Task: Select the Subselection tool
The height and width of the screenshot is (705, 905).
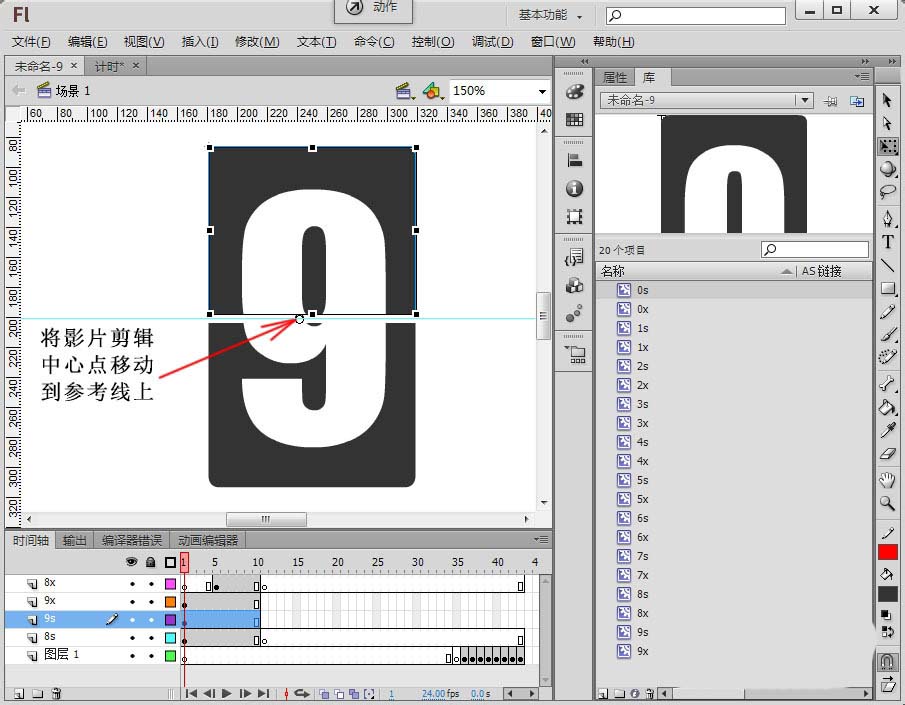Action: pyautogui.click(x=887, y=123)
